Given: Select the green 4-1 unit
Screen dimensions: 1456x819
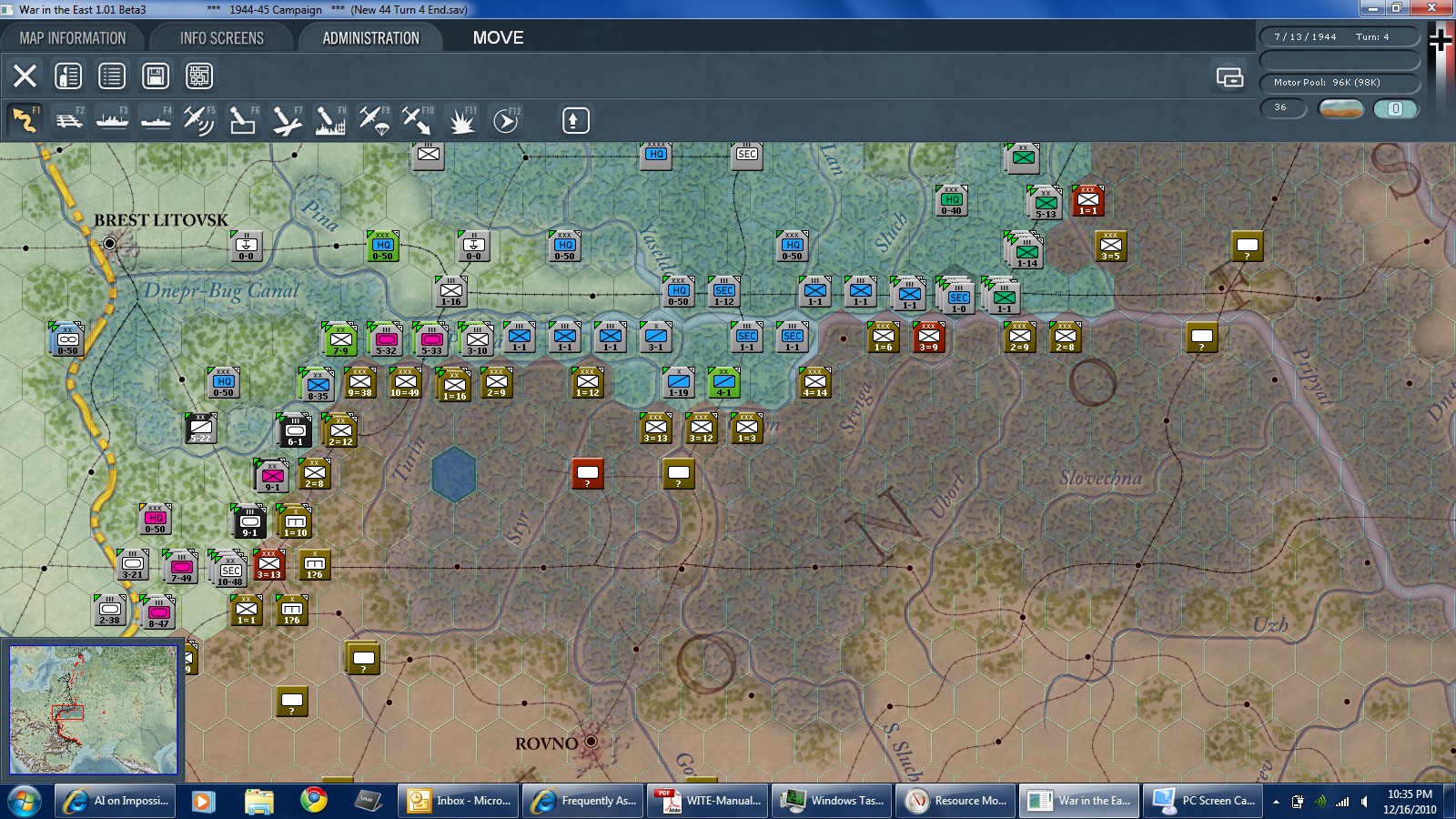Looking at the screenshot, I should [x=723, y=383].
